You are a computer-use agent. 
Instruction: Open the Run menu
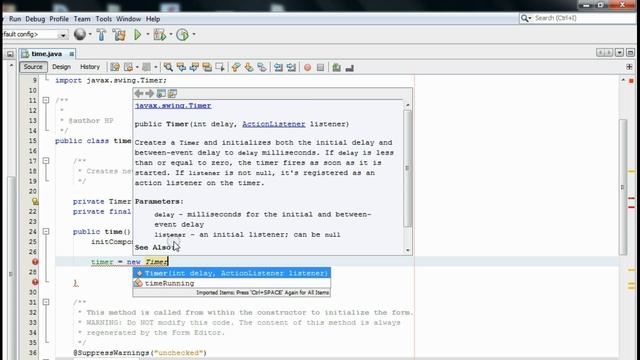click(x=15, y=19)
